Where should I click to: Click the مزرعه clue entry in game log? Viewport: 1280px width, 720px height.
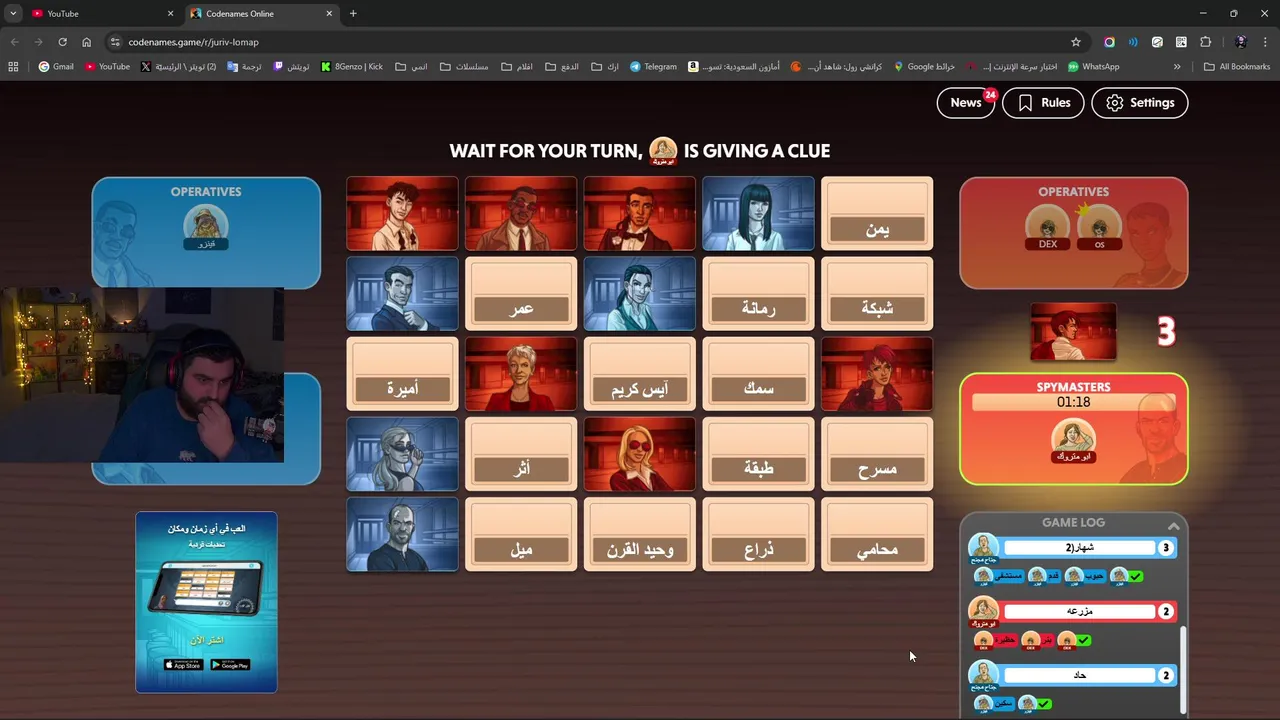[x=1080, y=611]
